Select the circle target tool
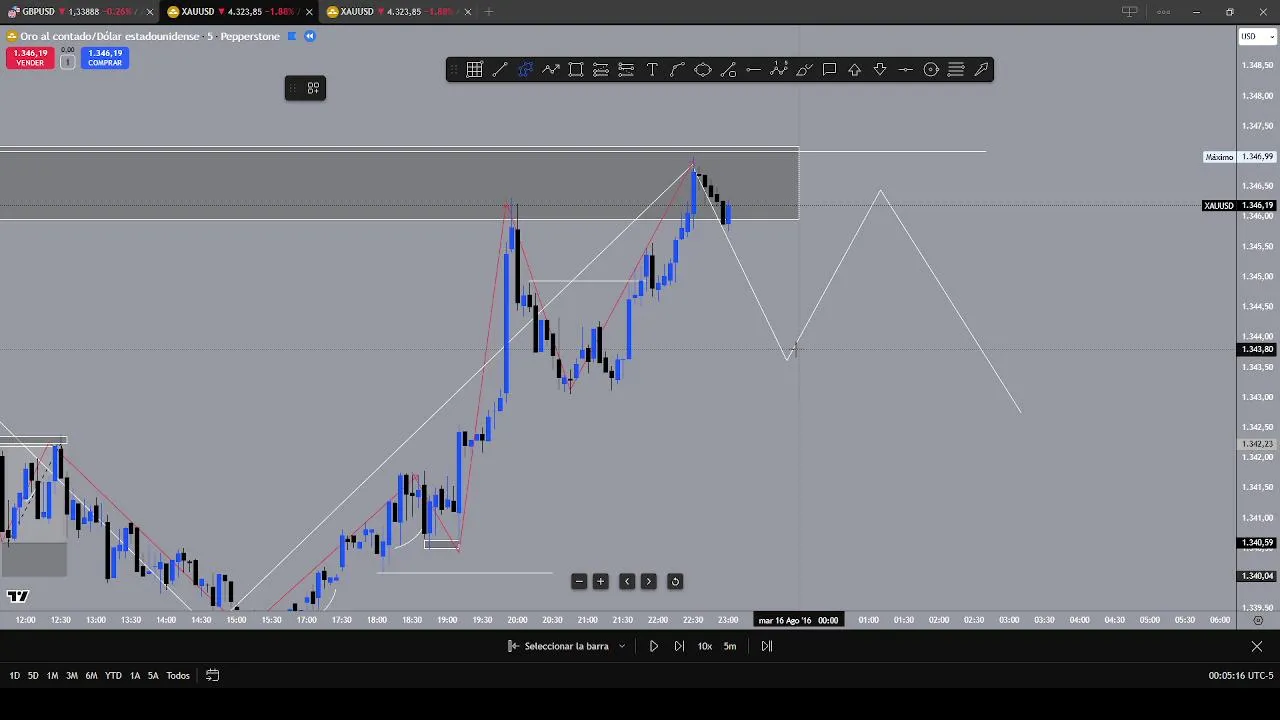Image resolution: width=1280 pixels, height=720 pixels. tap(931, 69)
